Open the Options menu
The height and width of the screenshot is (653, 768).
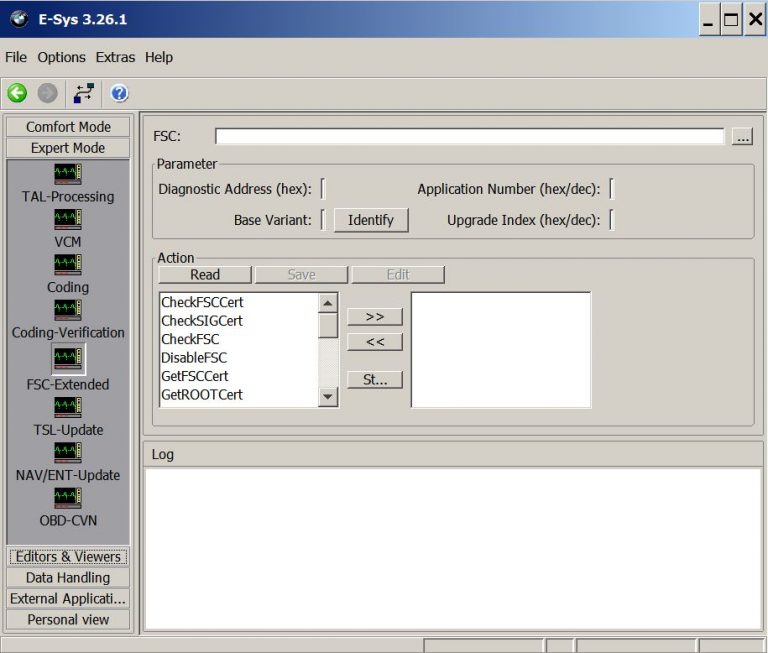(62, 57)
